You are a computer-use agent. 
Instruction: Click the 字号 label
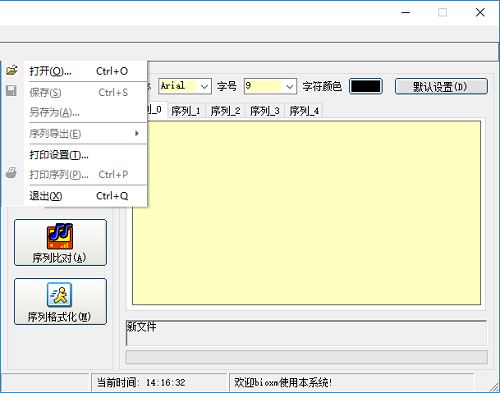coord(227,86)
